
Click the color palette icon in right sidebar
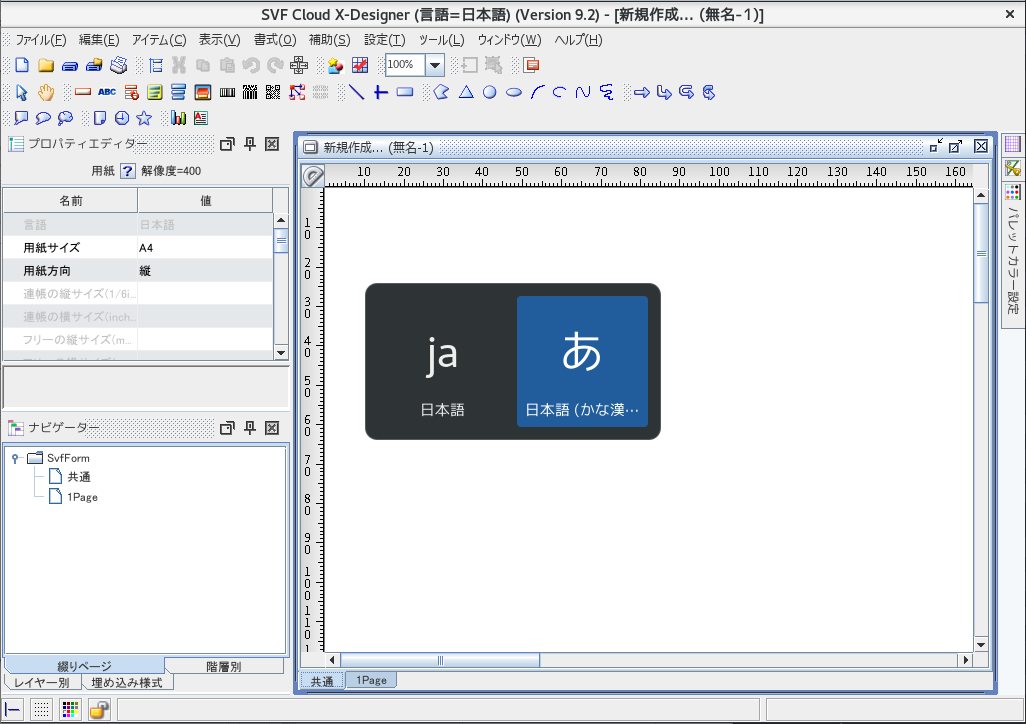pyautogui.click(x=1012, y=192)
